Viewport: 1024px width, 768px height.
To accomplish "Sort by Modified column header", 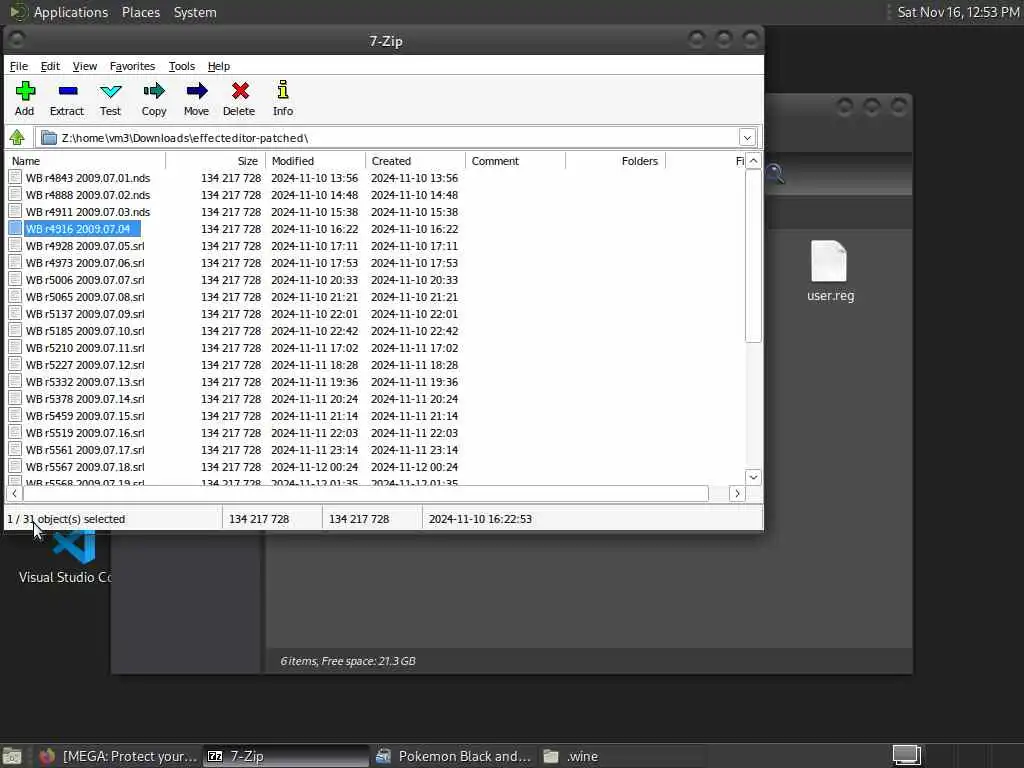I will click(316, 161).
